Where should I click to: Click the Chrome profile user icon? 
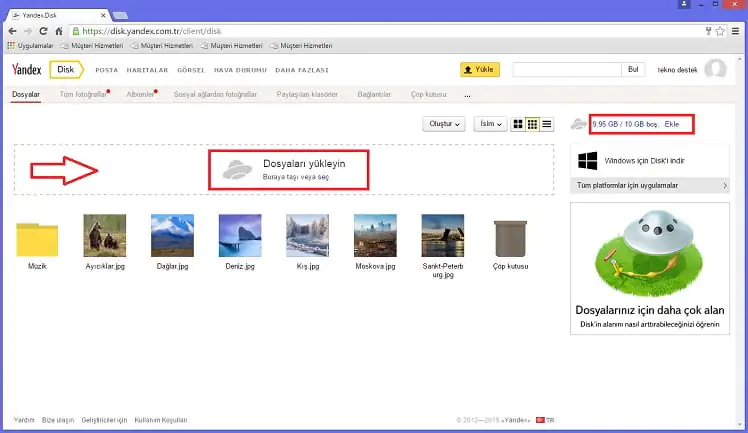(x=684, y=4)
